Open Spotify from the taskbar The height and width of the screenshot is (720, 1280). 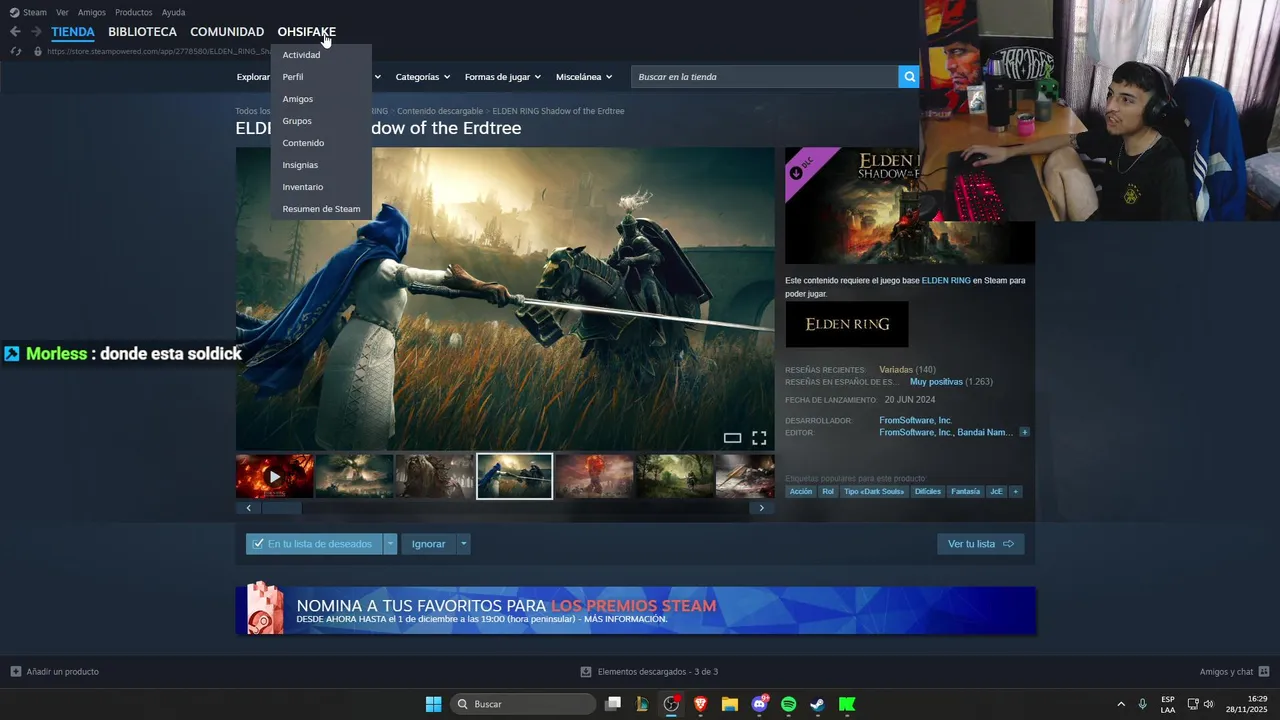788,704
